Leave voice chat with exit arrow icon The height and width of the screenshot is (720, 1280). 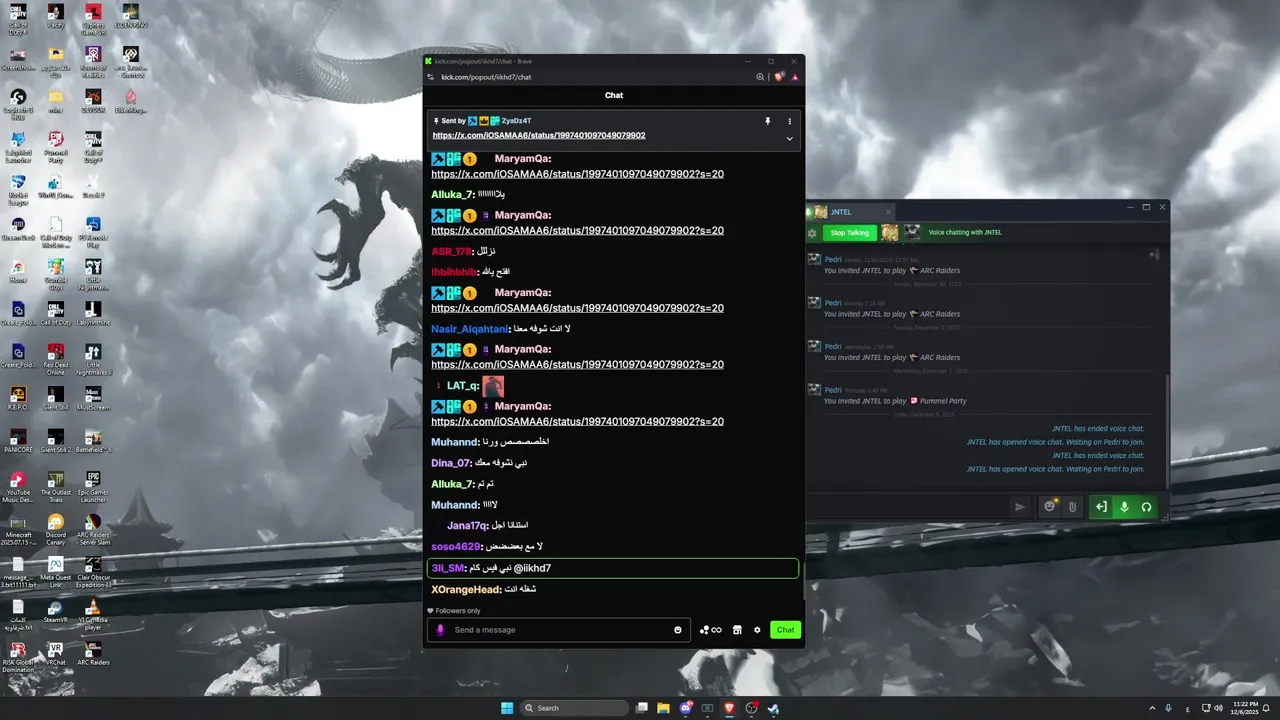(1101, 507)
